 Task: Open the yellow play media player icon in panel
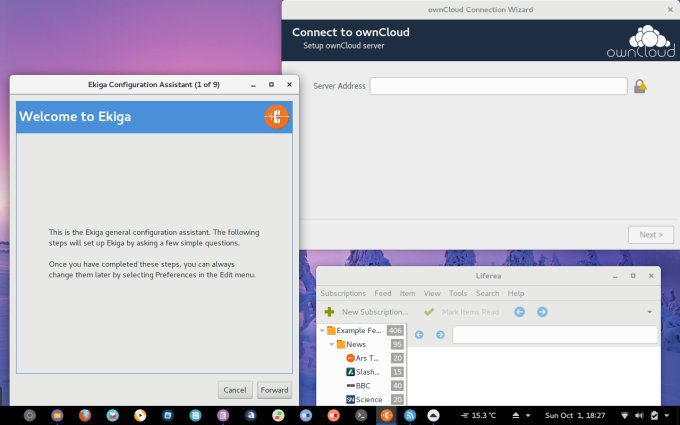[140, 415]
